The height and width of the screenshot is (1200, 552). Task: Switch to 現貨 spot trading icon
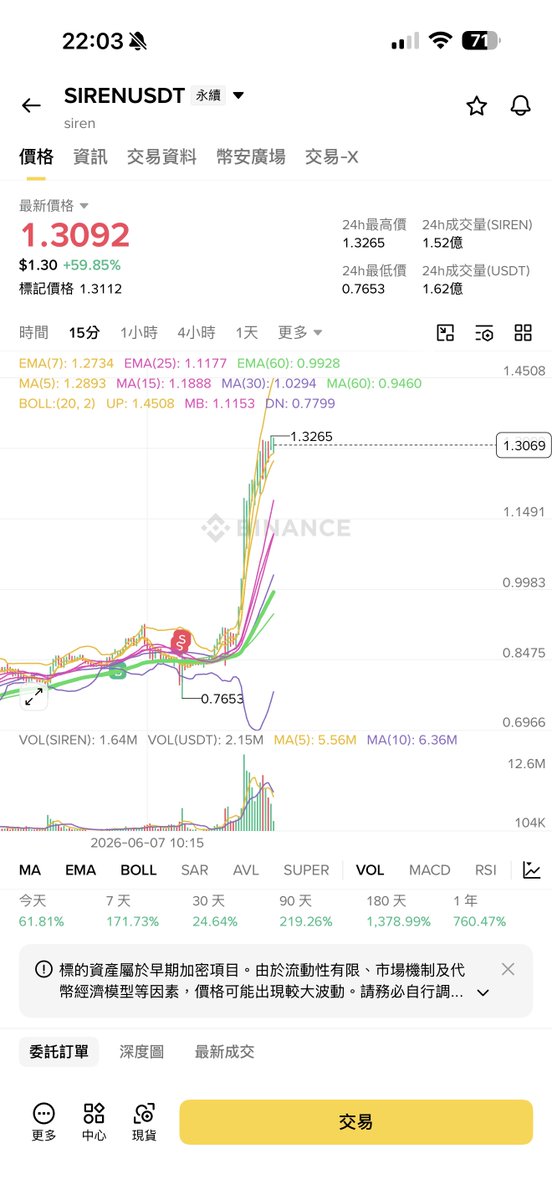[x=144, y=1122]
